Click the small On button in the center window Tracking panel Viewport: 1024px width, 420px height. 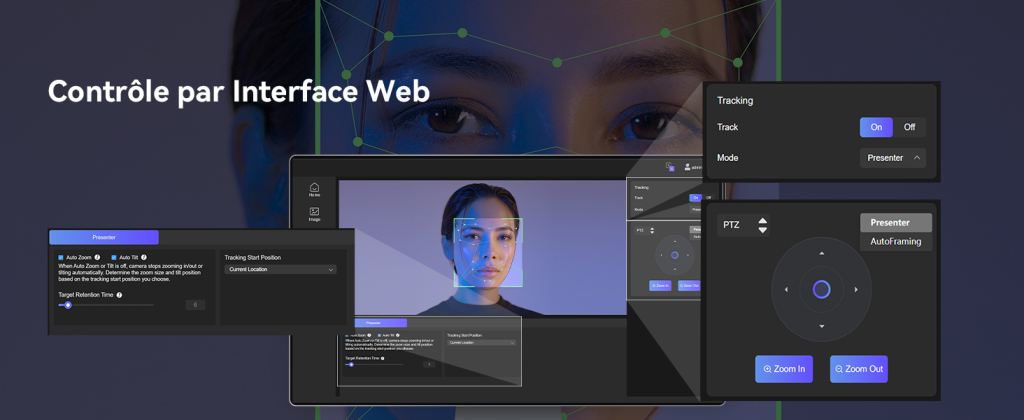pyautogui.click(x=696, y=198)
